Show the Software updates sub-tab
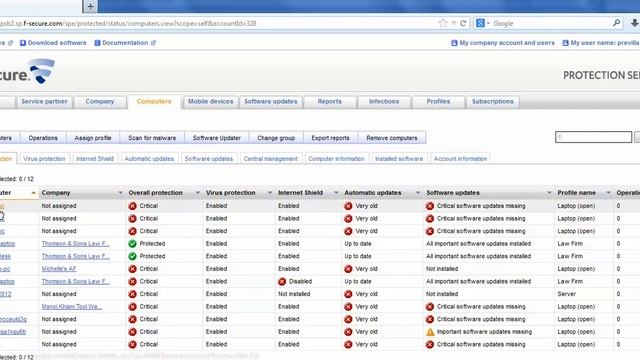The width and height of the screenshot is (640, 360). [x=209, y=159]
